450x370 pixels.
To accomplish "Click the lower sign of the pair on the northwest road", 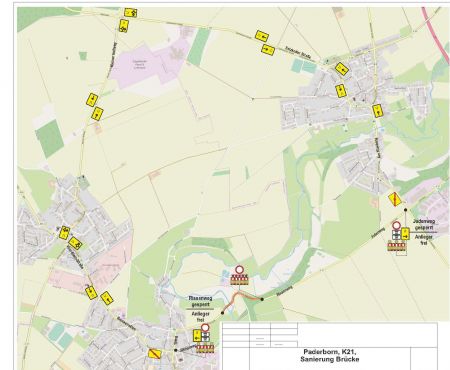I will (97, 114).
